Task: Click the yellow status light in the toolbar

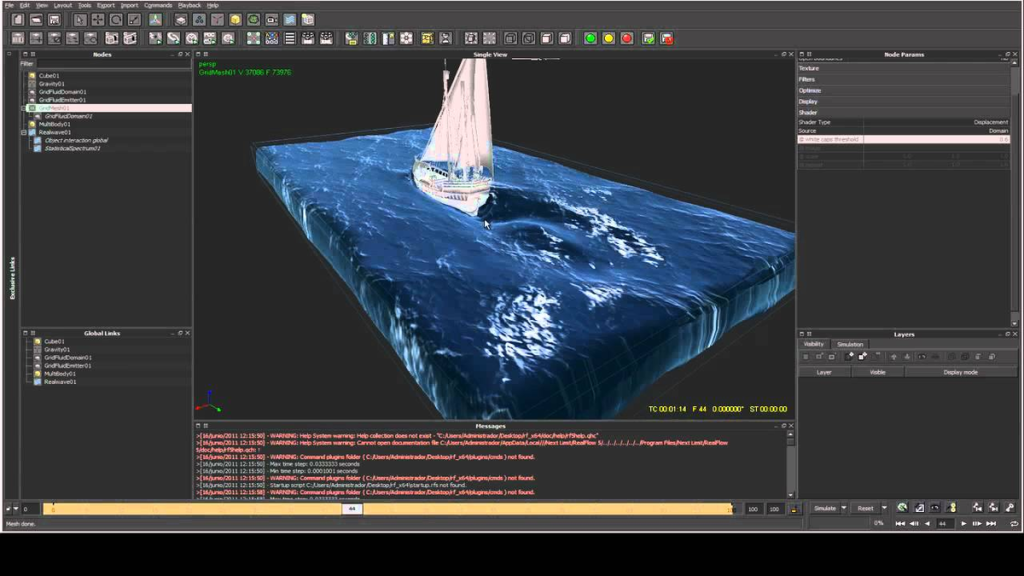Action: 608,39
